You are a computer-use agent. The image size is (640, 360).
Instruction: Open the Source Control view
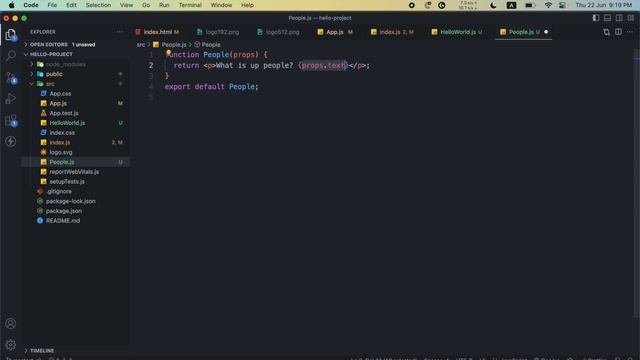pos(11,78)
